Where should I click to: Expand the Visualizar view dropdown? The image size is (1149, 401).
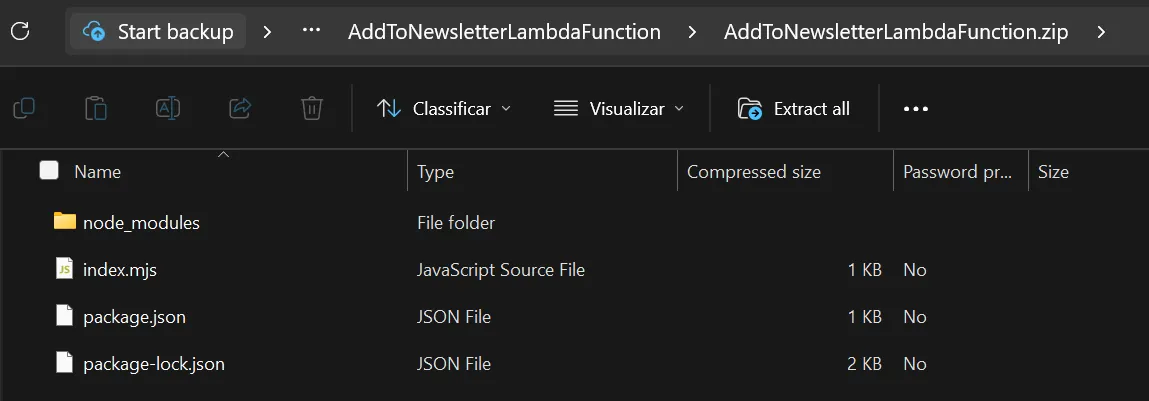pos(619,109)
